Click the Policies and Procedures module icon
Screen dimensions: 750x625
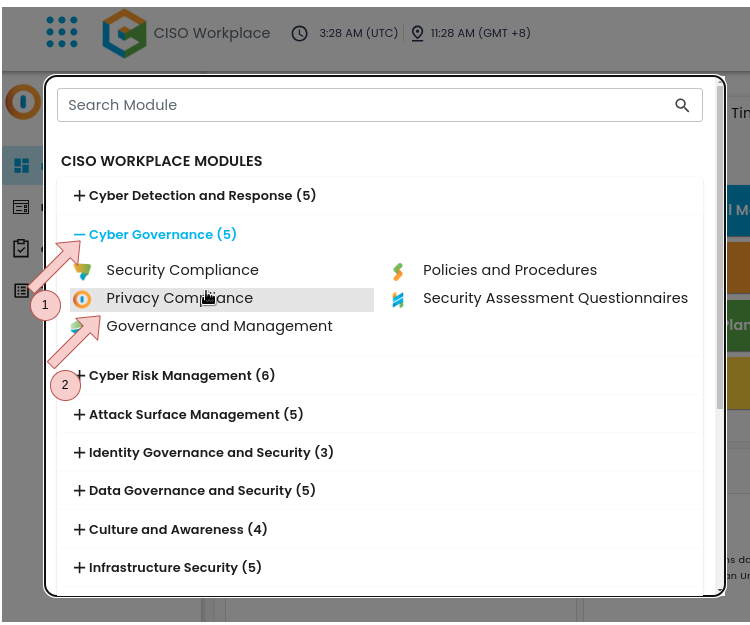398,272
